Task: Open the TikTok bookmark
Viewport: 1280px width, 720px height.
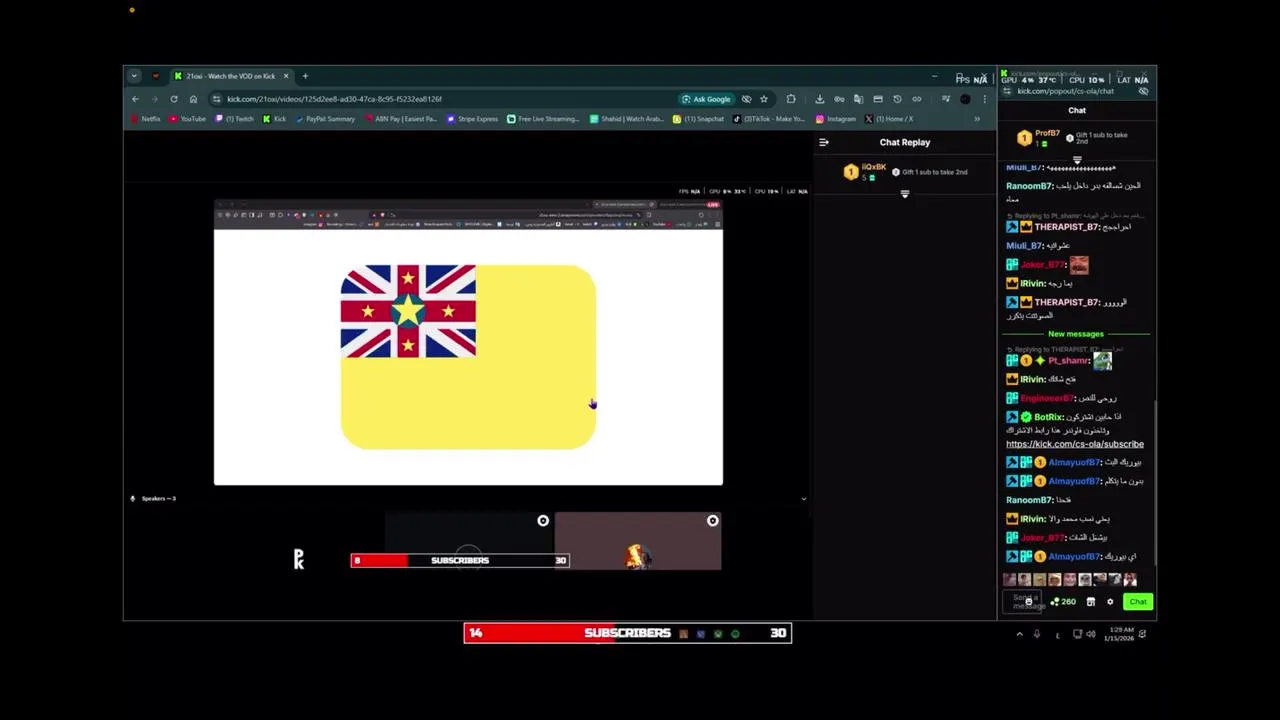Action: (x=769, y=119)
